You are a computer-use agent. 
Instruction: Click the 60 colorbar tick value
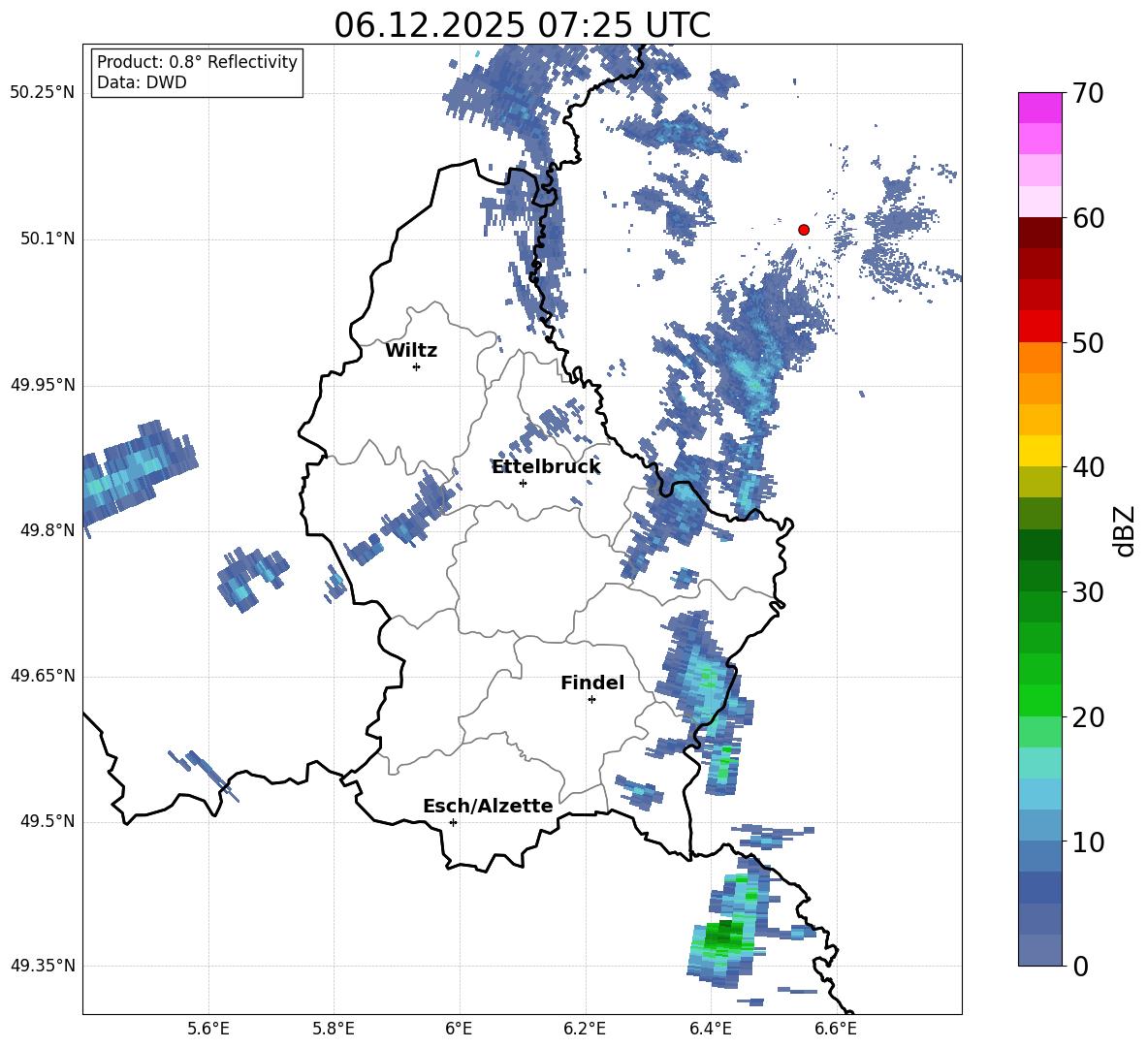point(1088,218)
